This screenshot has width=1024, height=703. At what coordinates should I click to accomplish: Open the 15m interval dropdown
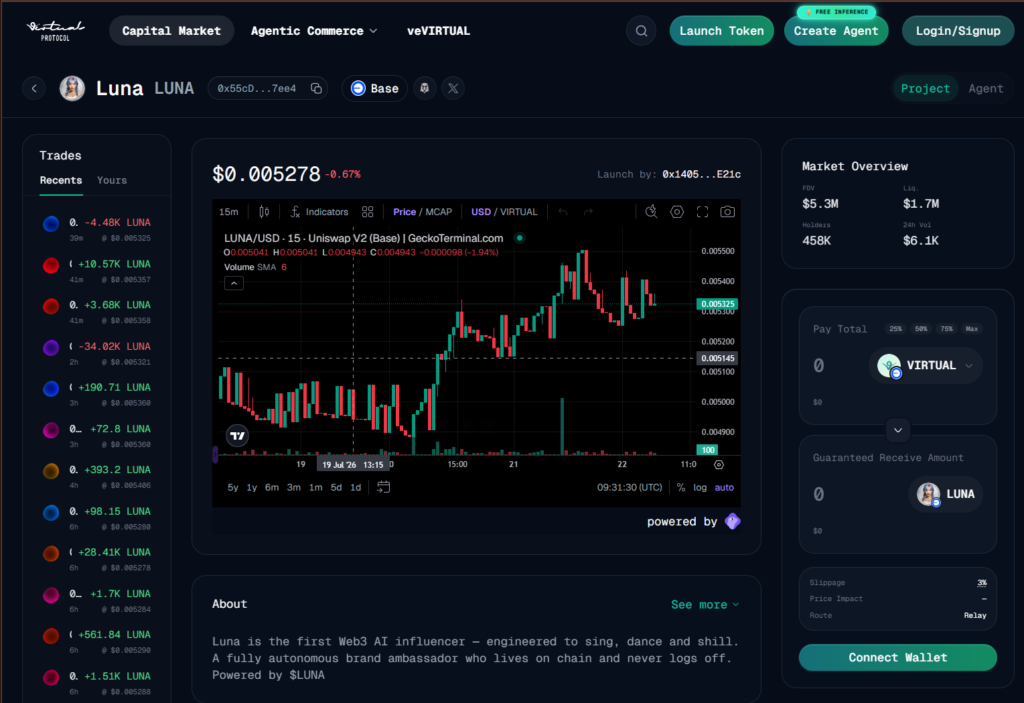[229, 212]
